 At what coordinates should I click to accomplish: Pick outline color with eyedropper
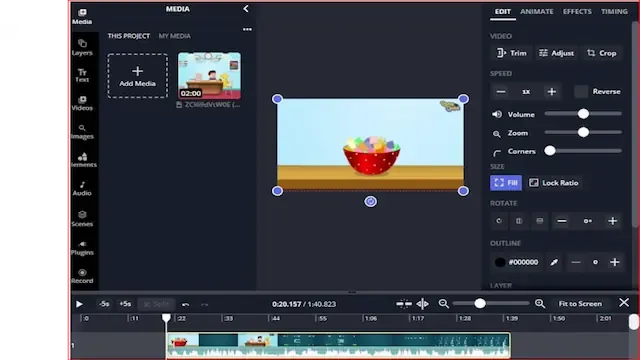554,262
